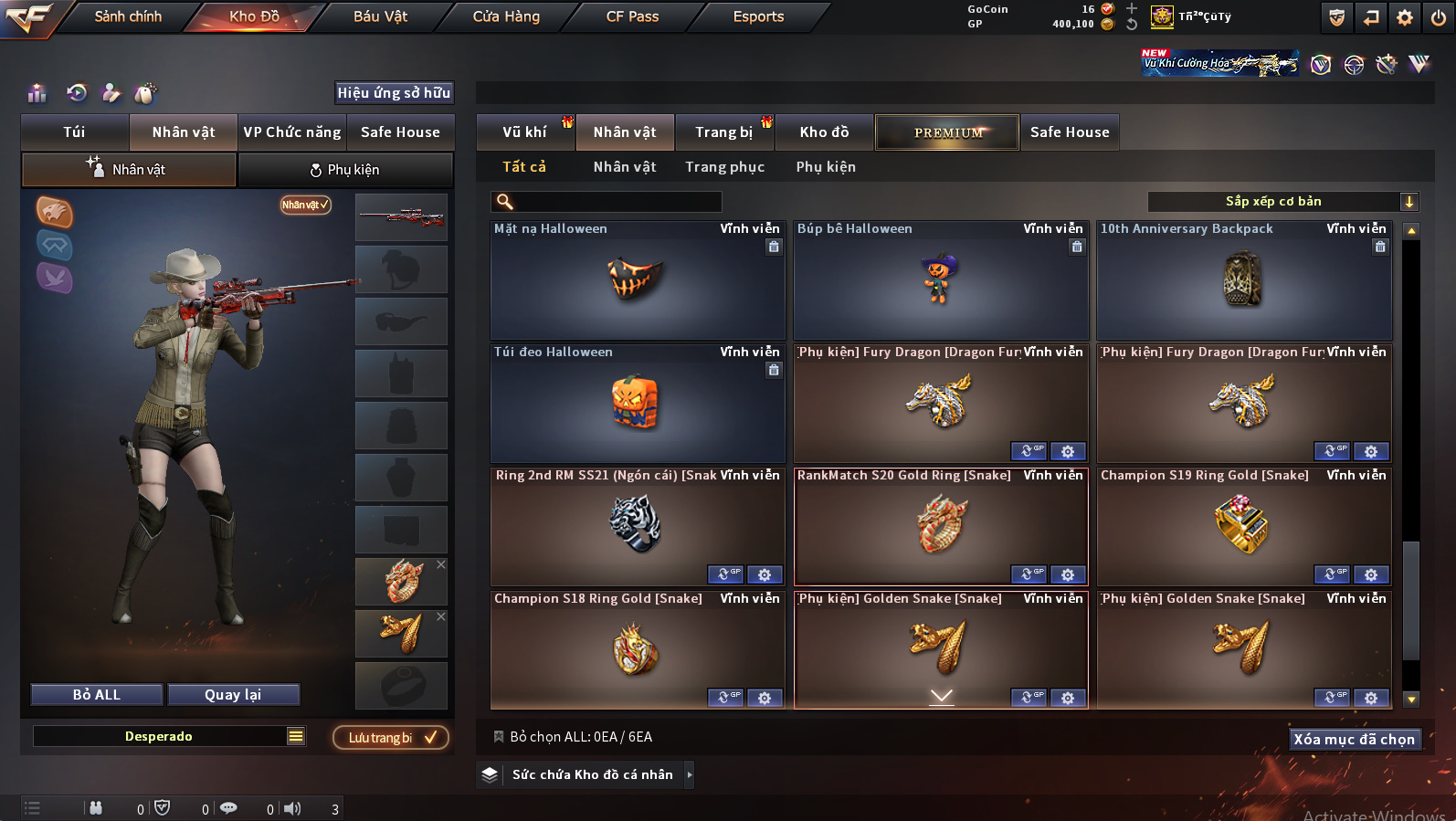Remove the equipped Golden Snake accessory slot

click(441, 616)
